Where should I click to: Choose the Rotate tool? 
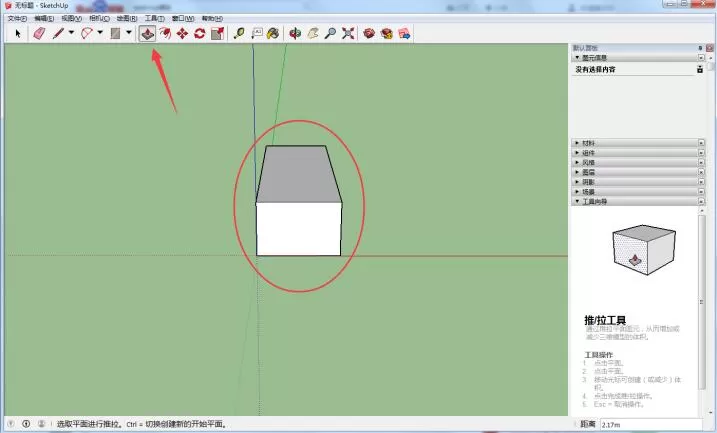click(x=199, y=33)
